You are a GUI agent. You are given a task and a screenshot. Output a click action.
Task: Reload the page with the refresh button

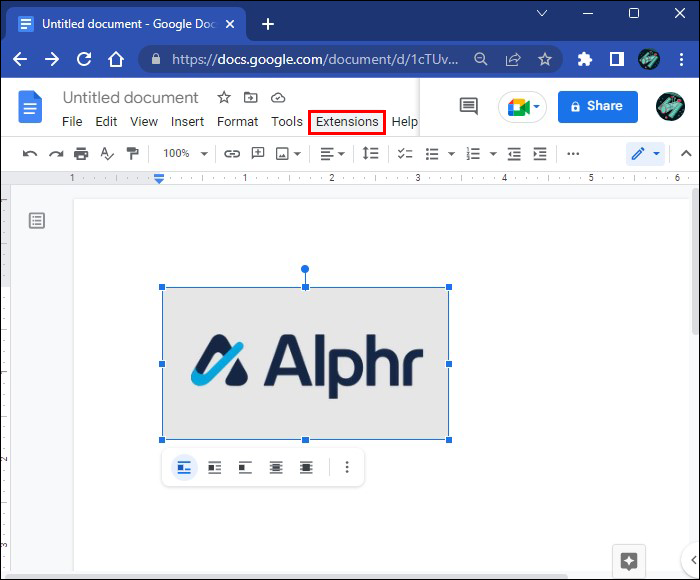(84, 59)
